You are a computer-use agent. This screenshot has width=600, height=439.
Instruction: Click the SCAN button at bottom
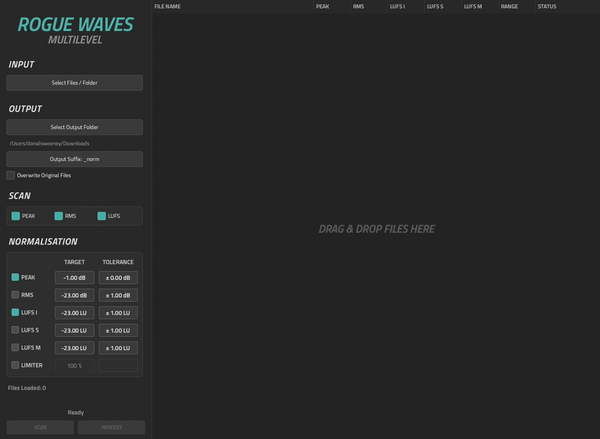(x=40, y=427)
